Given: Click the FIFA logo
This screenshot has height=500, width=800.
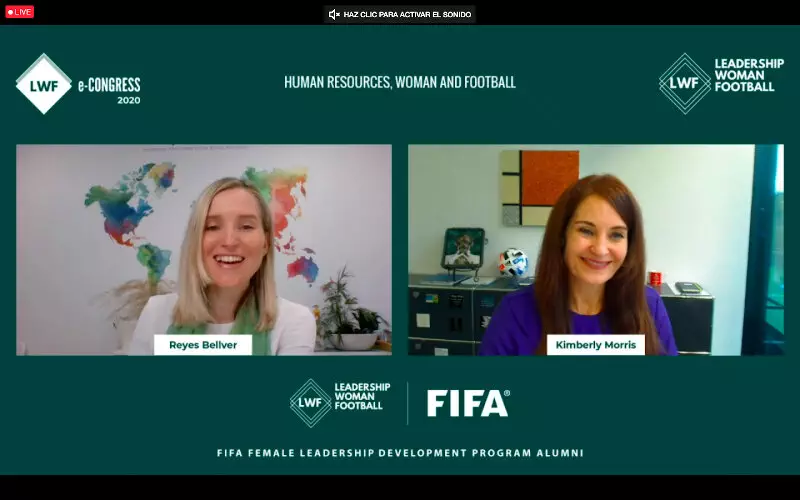Looking at the screenshot, I should 468,403.
